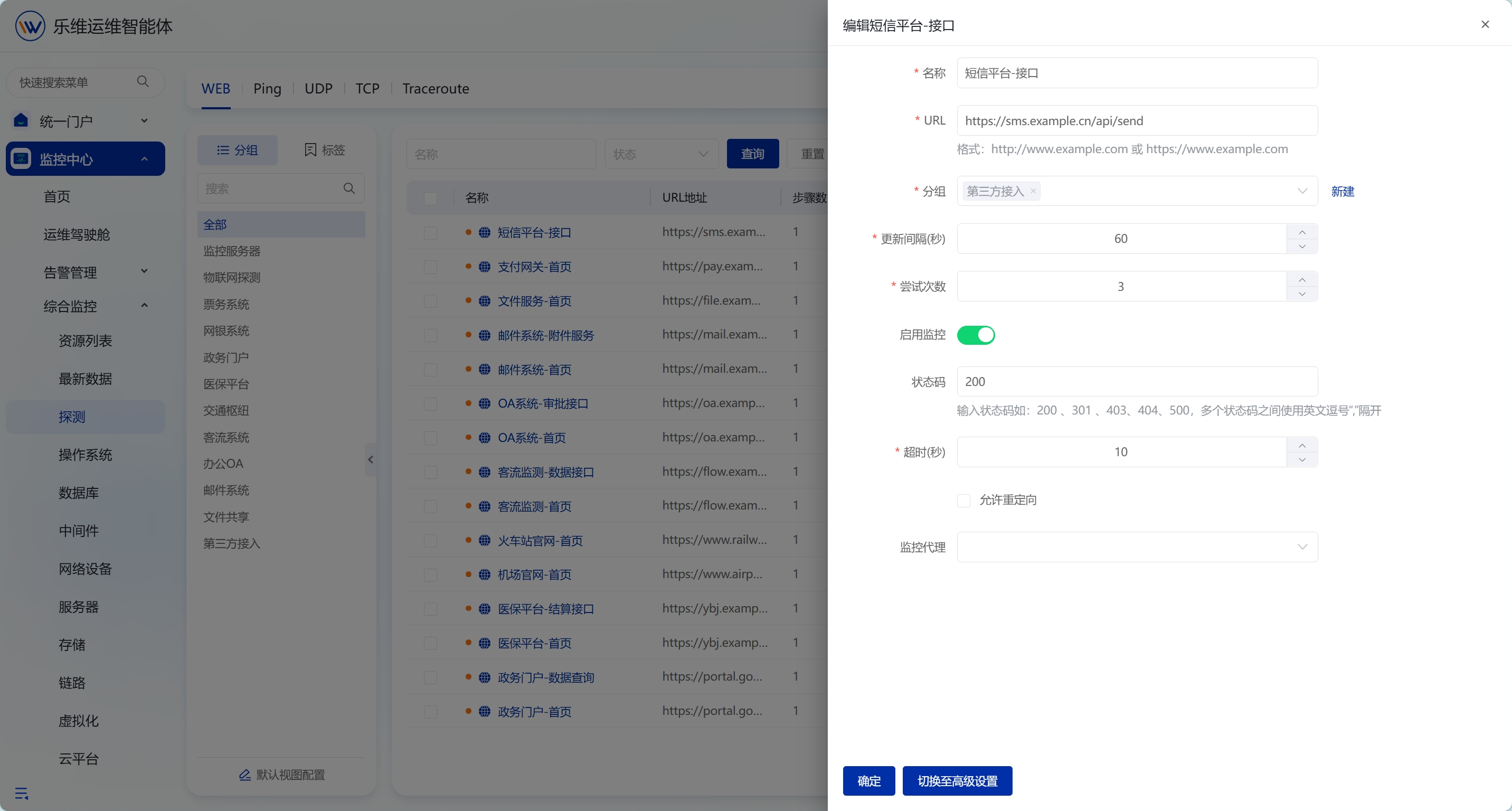
Task: Switch to the 标签 view tab
Action: point(325,150)
